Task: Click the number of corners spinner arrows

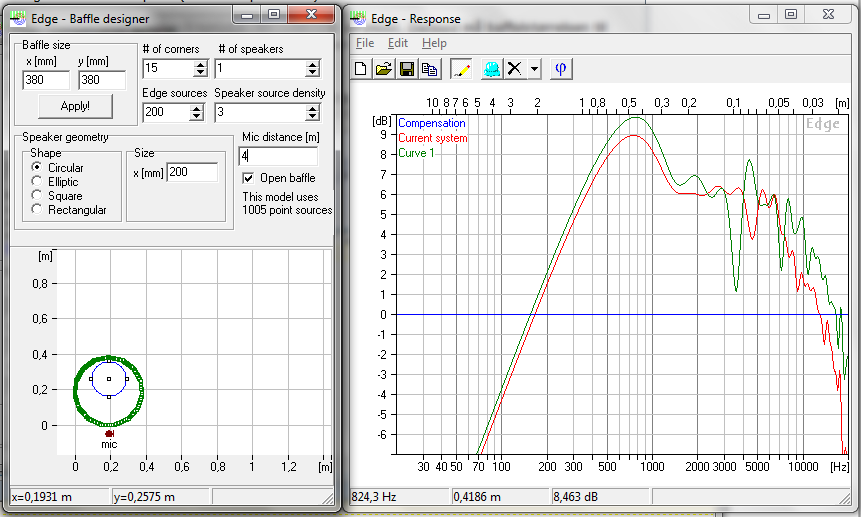Action: point(200,69)
